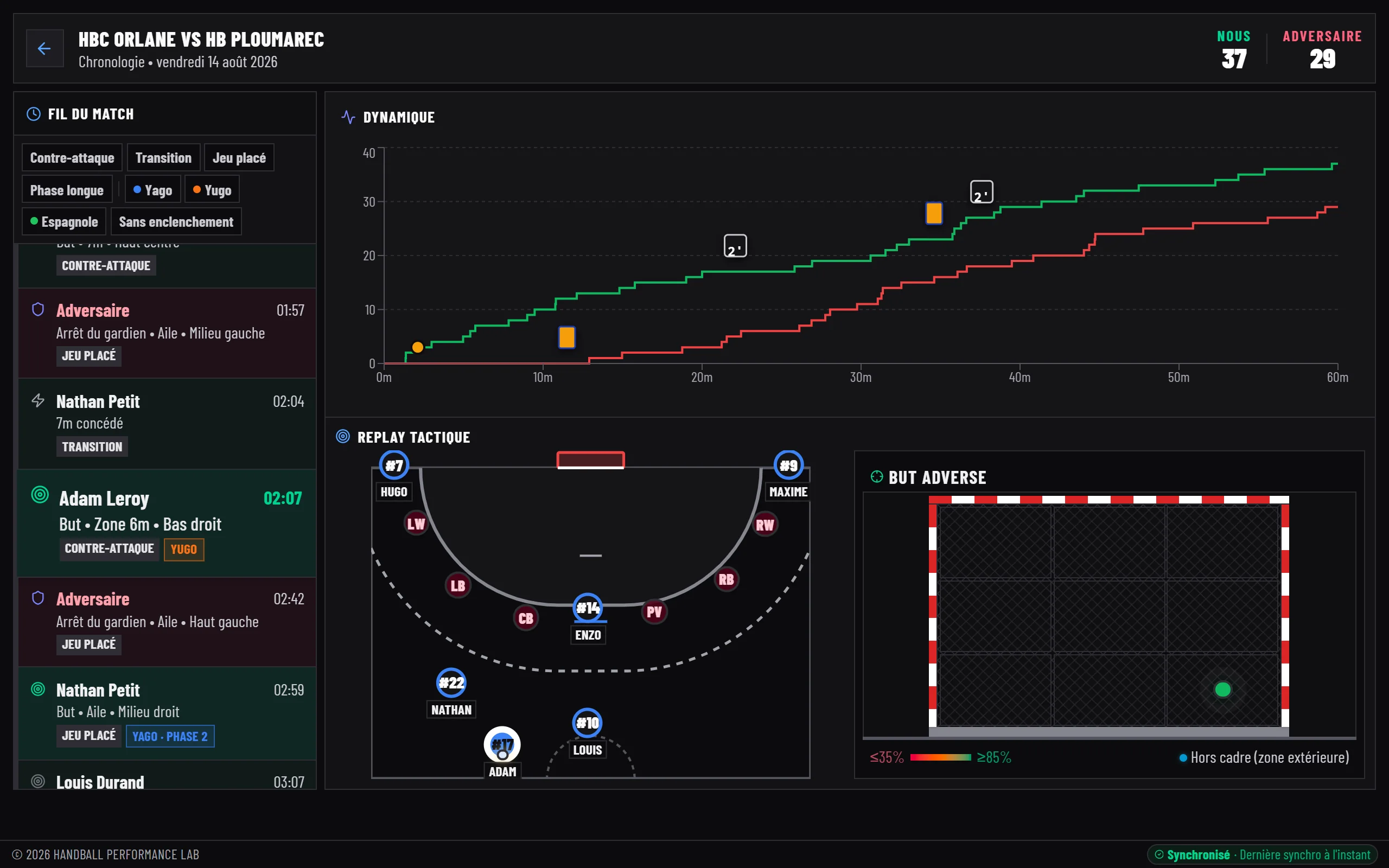Click the back arrow button

[x=44, y=48]
